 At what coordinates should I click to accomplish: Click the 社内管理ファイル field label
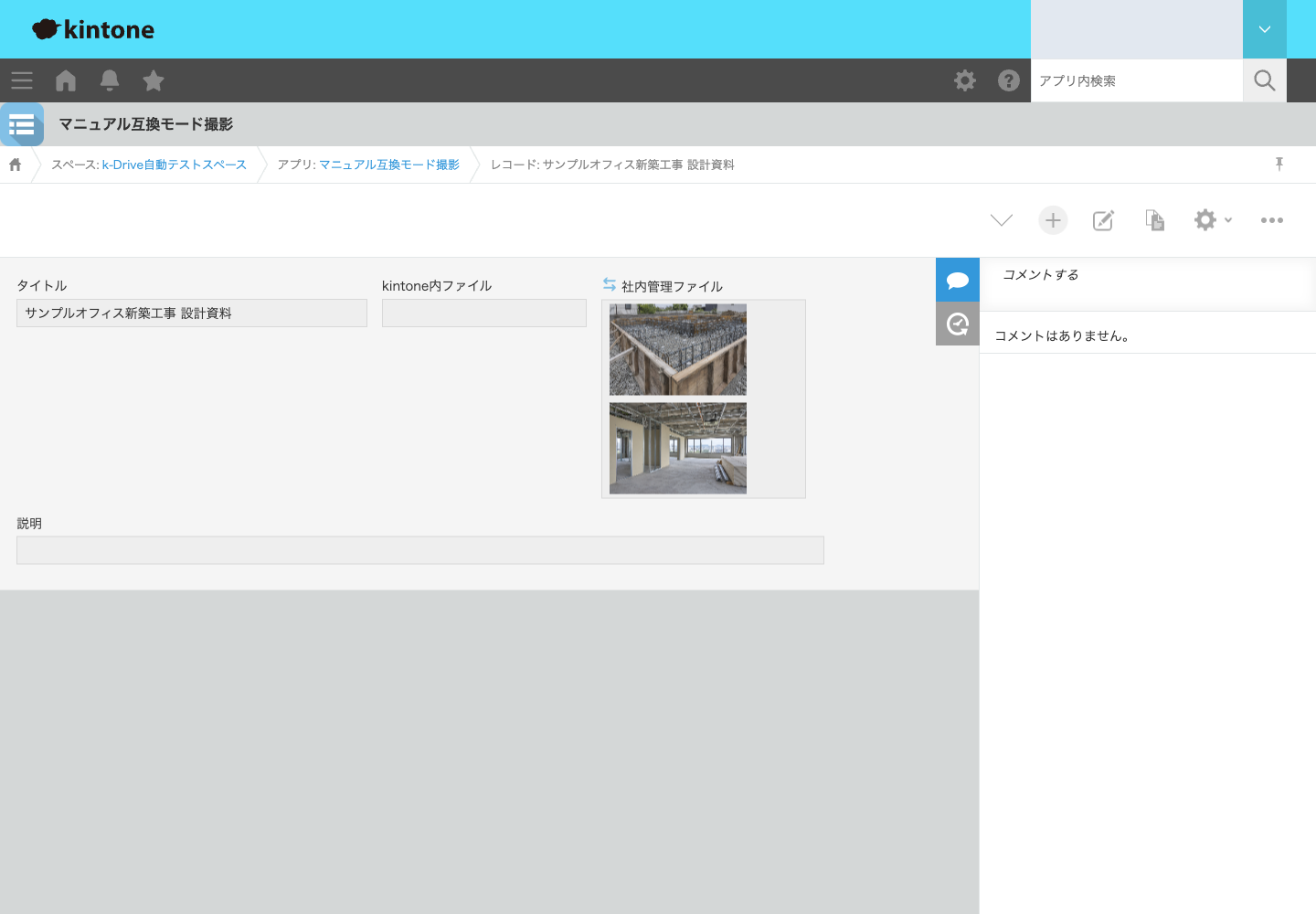click(x=672, y=286)
